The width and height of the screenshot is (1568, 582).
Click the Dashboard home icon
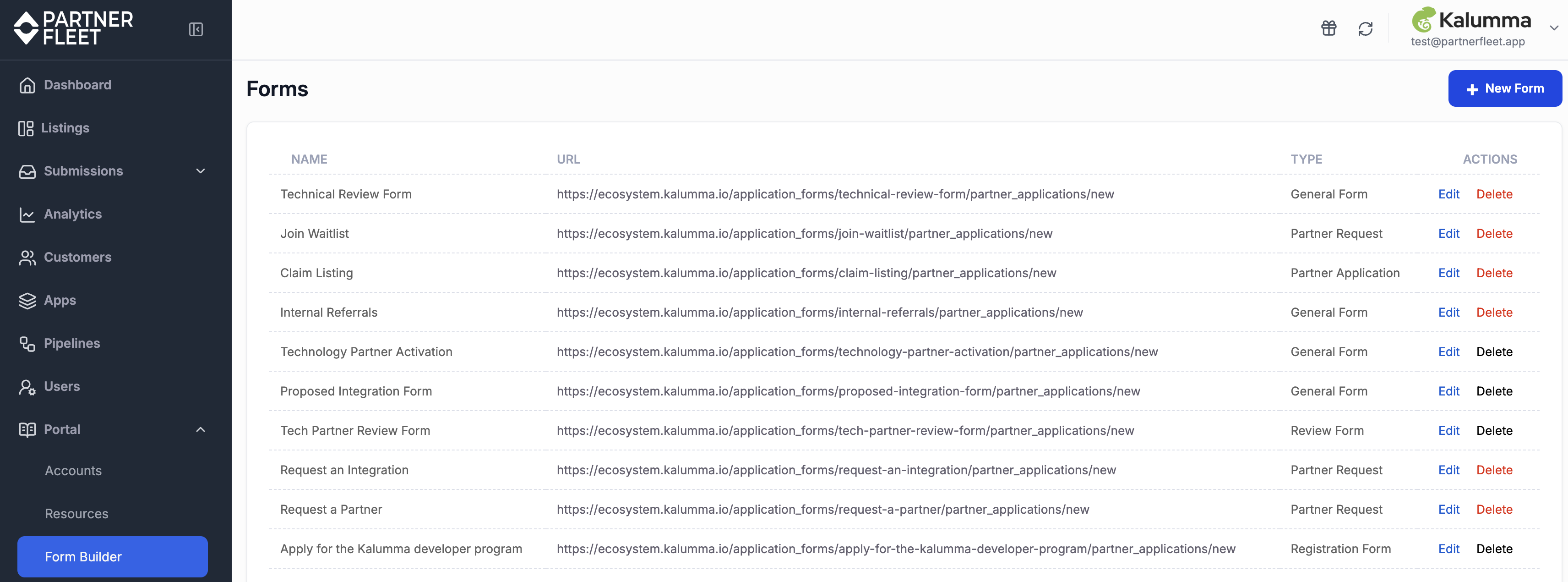click(x=27, y=85)
